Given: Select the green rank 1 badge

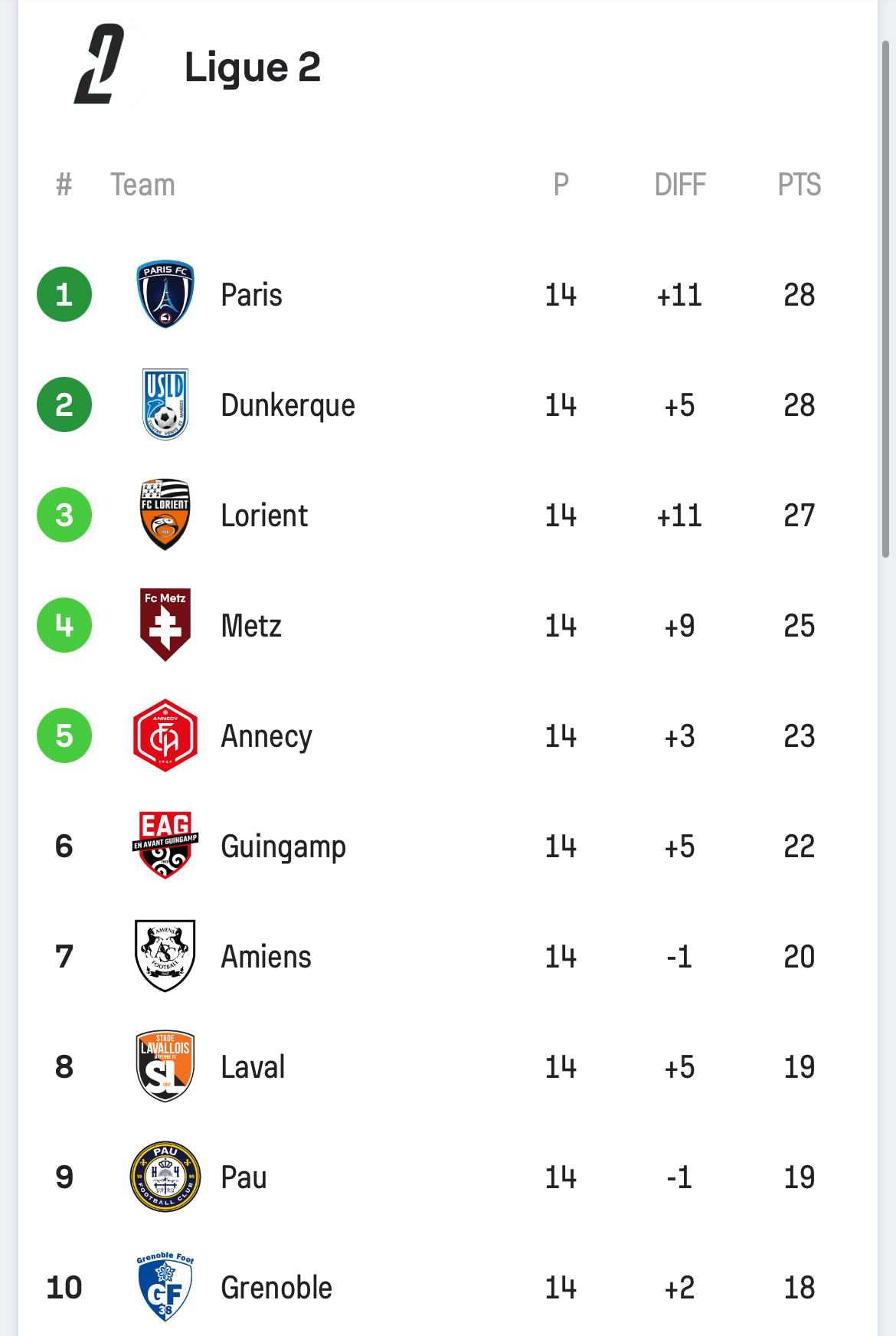Looking at the screenshot, I should 64,294.
